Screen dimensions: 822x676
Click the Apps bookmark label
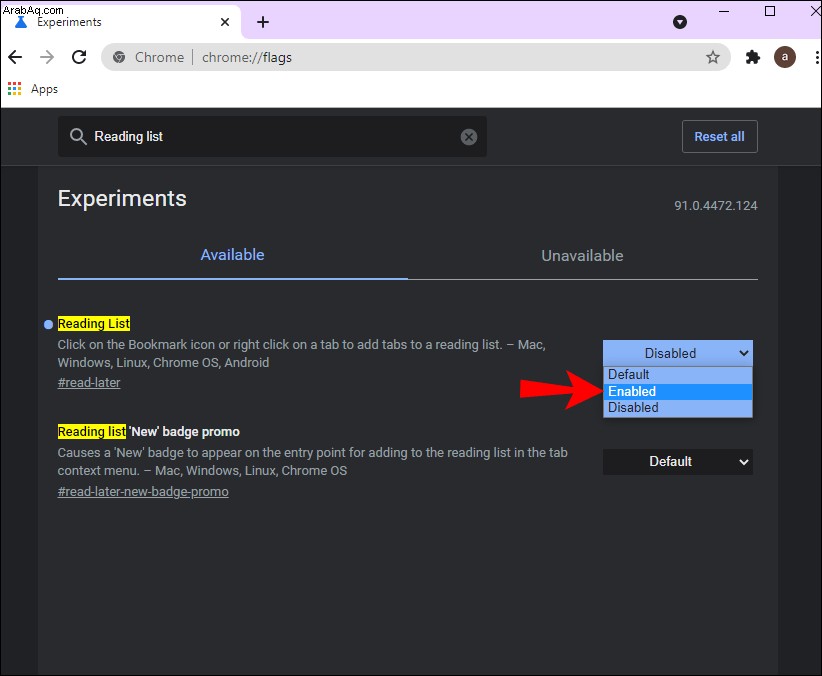coord(44,89)
